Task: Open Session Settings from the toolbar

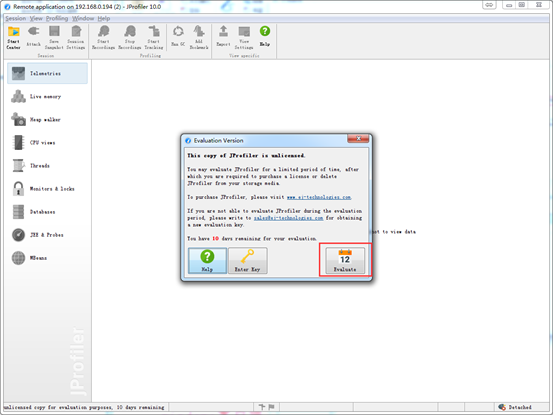Action: (x=76, y=37)
